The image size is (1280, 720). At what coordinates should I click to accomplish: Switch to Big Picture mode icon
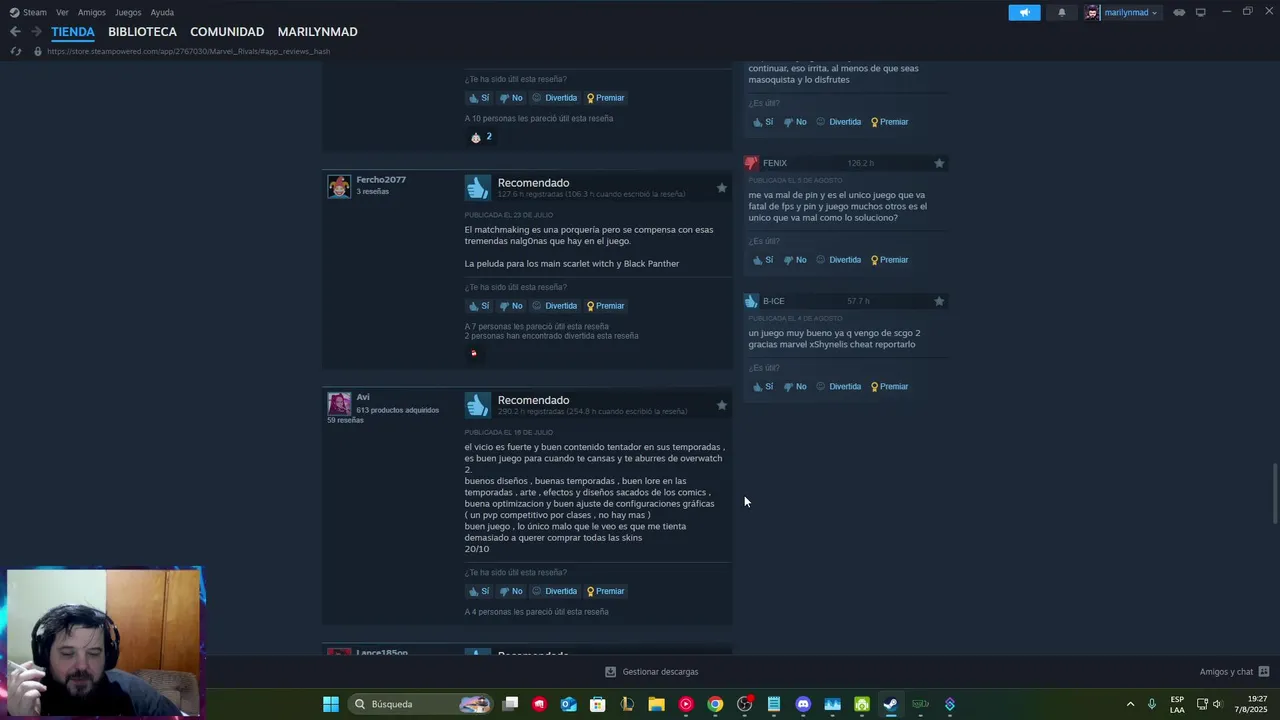click(1201, 13)
